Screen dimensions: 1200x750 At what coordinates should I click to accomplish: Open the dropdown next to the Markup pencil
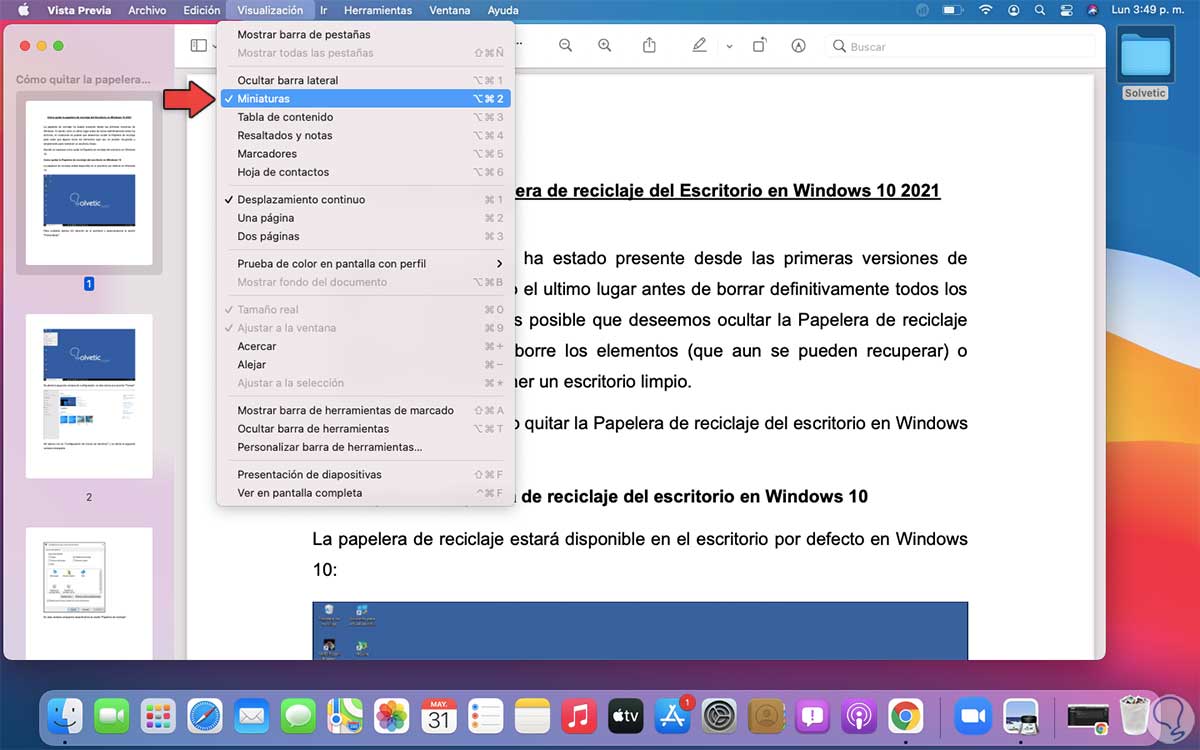click(x=729, y=45)
